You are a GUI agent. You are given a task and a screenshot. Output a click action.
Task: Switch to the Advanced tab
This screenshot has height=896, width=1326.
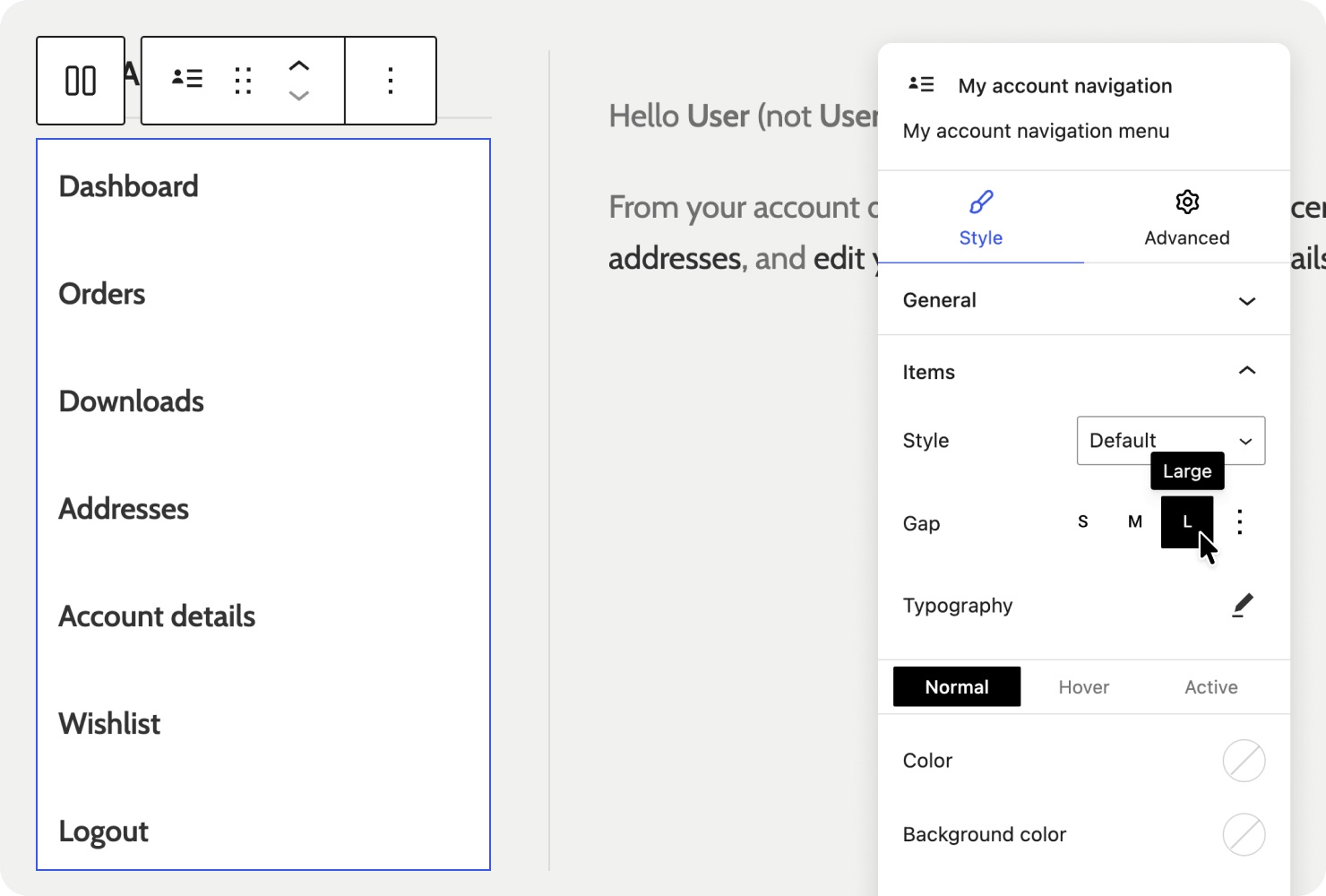click(1187, 218)
